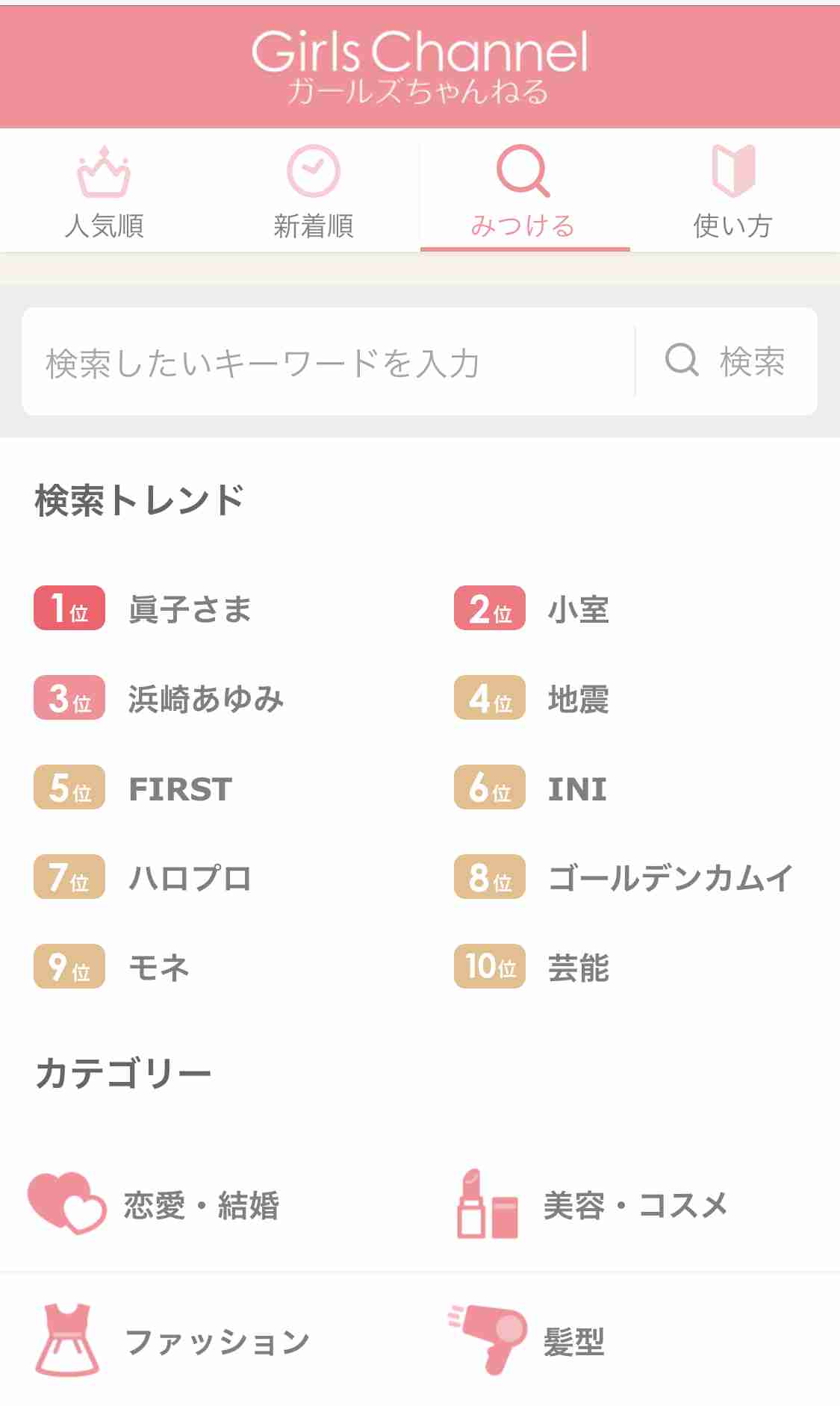The height and width of the screenshot is (1406, 840).
Task: Select trending keyword 地震
Action: click(x=578, y=698)
